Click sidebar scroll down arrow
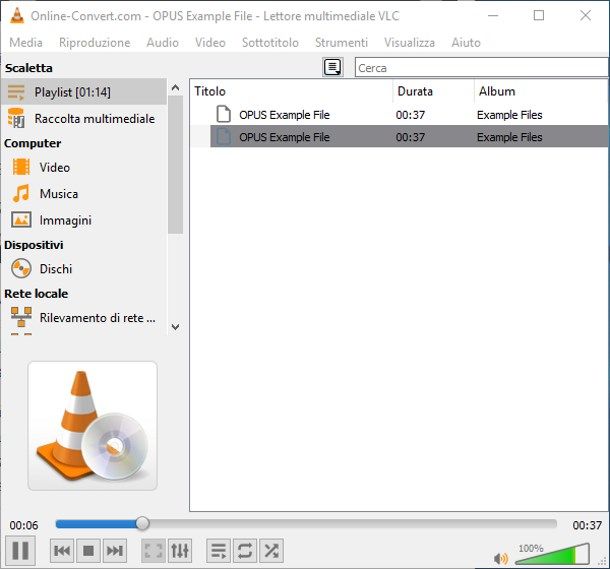This screenshot has height=569, width=610. pos(175,327)
